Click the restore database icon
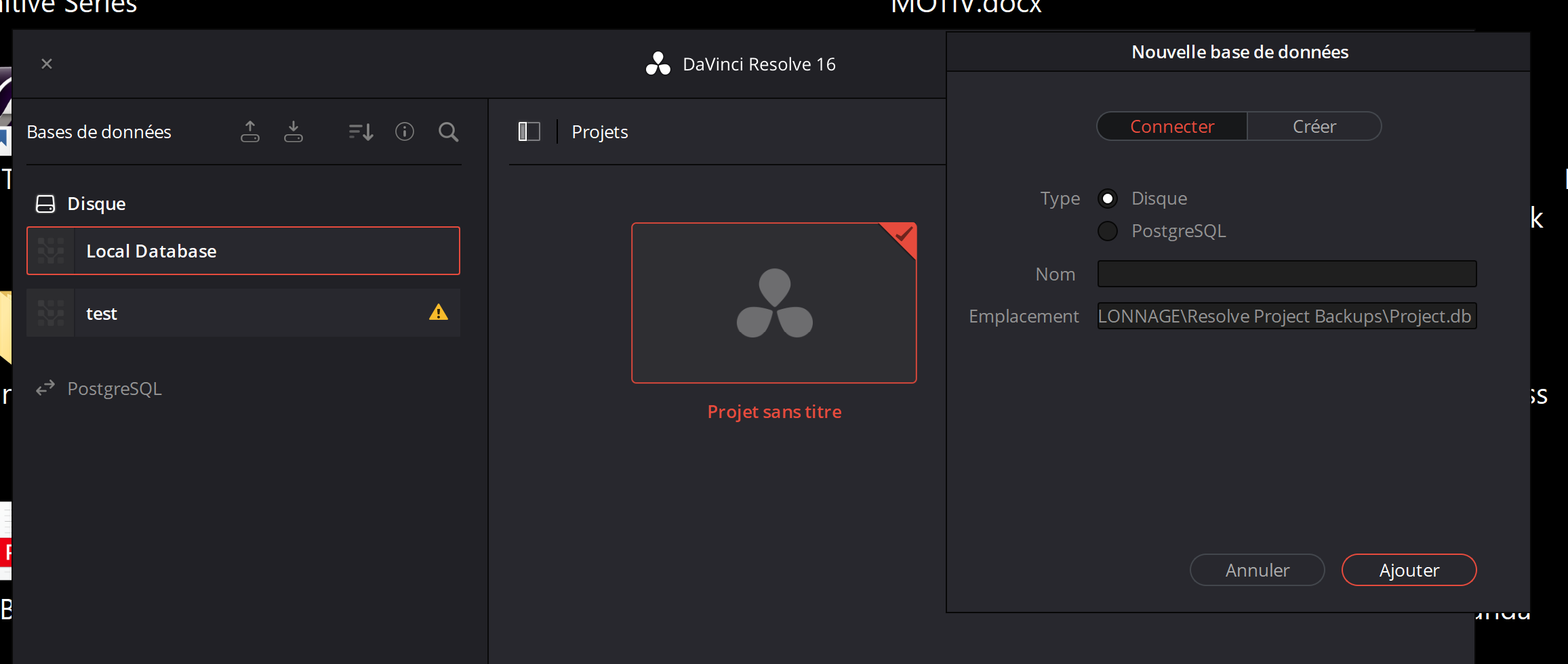 pos(294,131)
